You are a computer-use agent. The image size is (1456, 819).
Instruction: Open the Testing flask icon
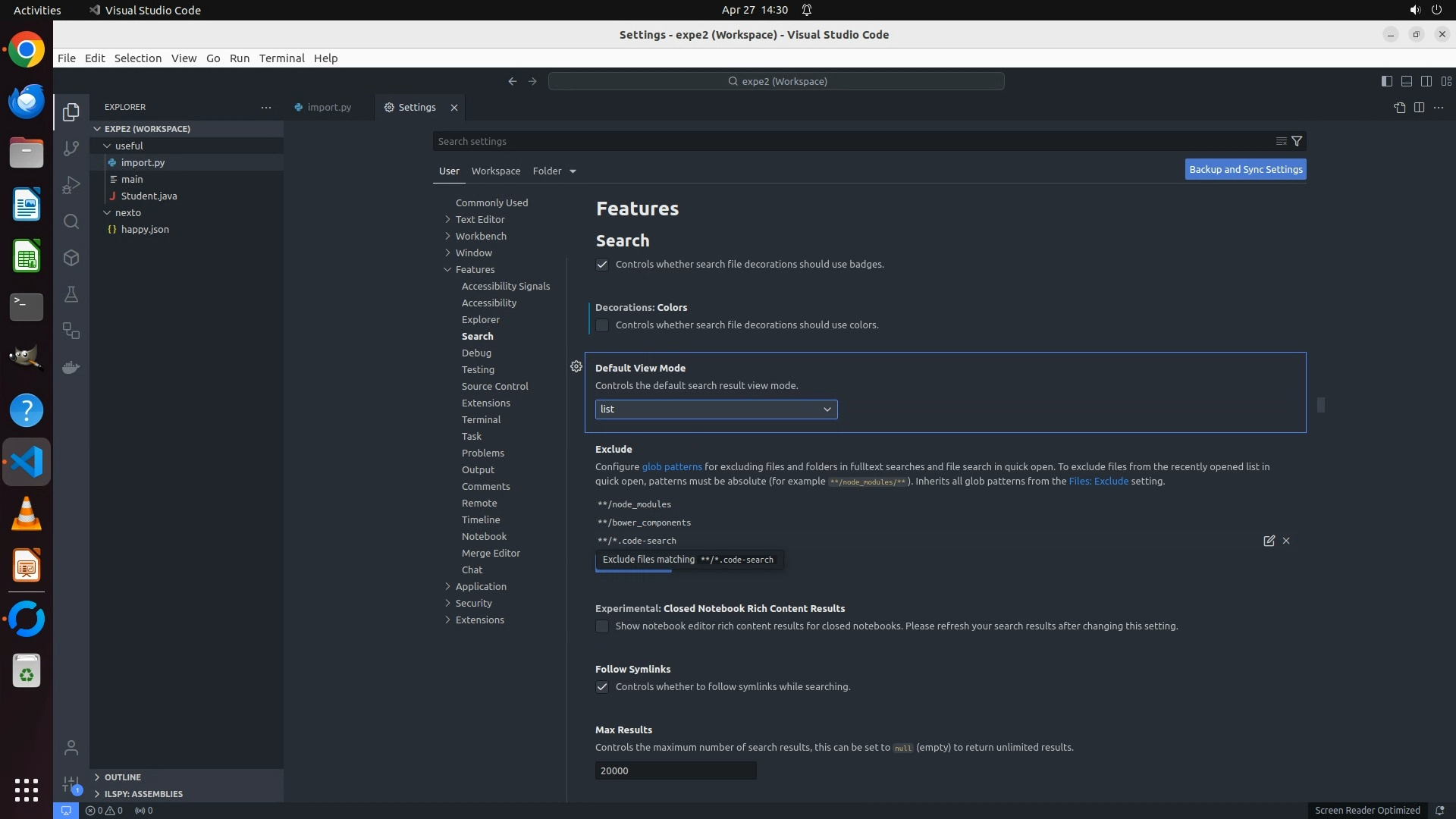pos(71,294)
